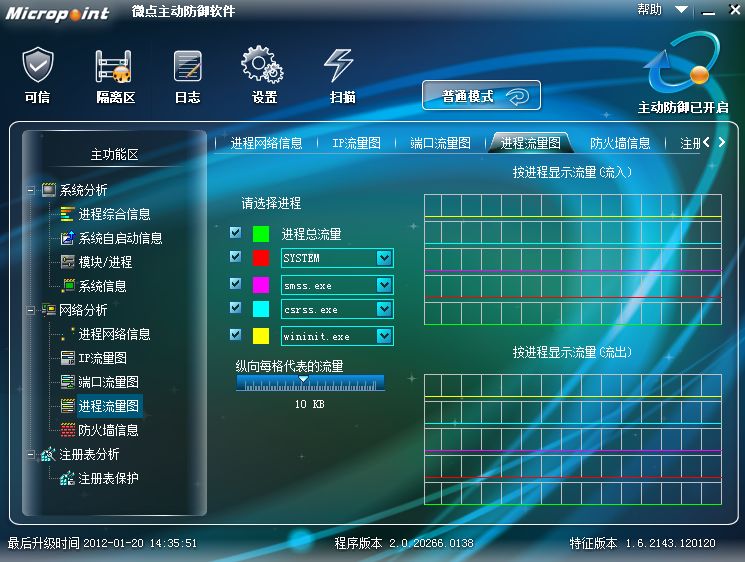Click the yellow wininit.exe color swatch

pyautogui.click(x=260, y=336)
